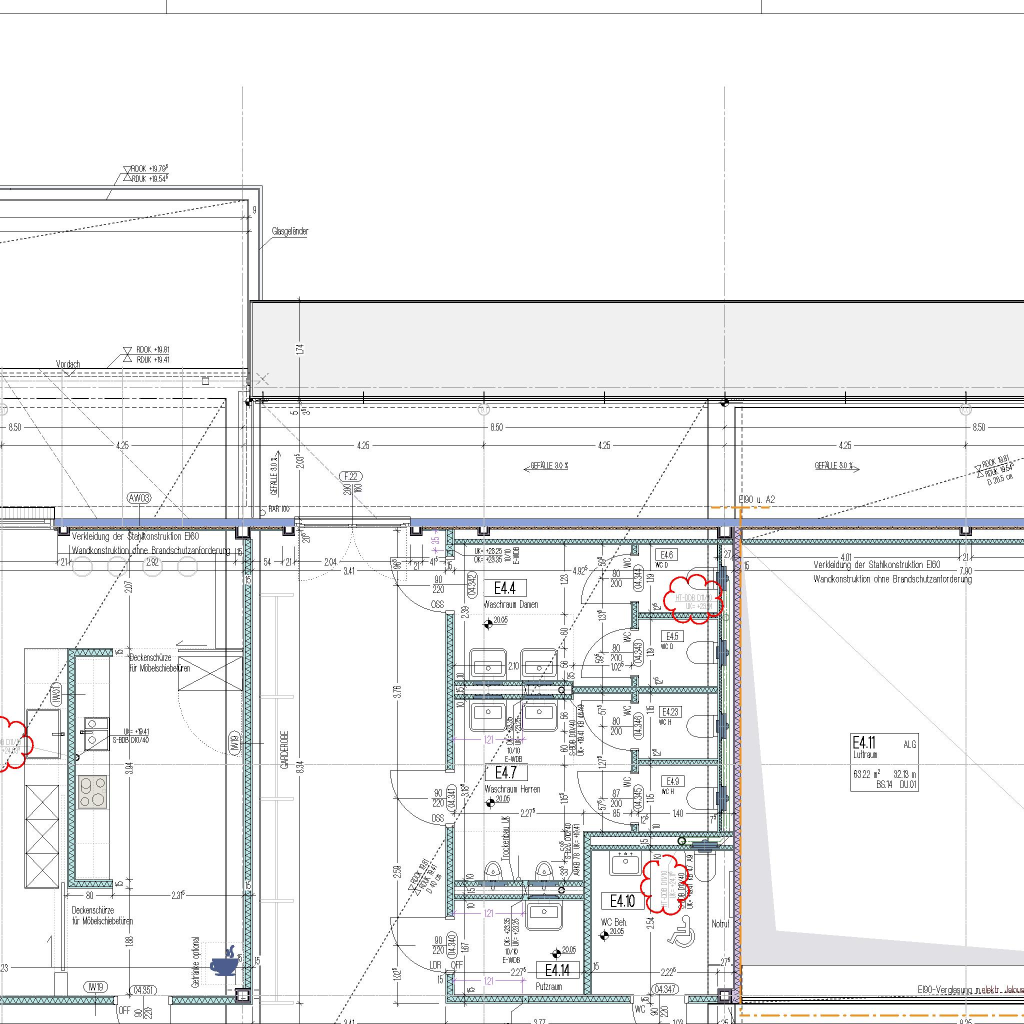Select the AW03 wall tag
This screenshot has height=1024, width=1024.
[x=139, y=498]
